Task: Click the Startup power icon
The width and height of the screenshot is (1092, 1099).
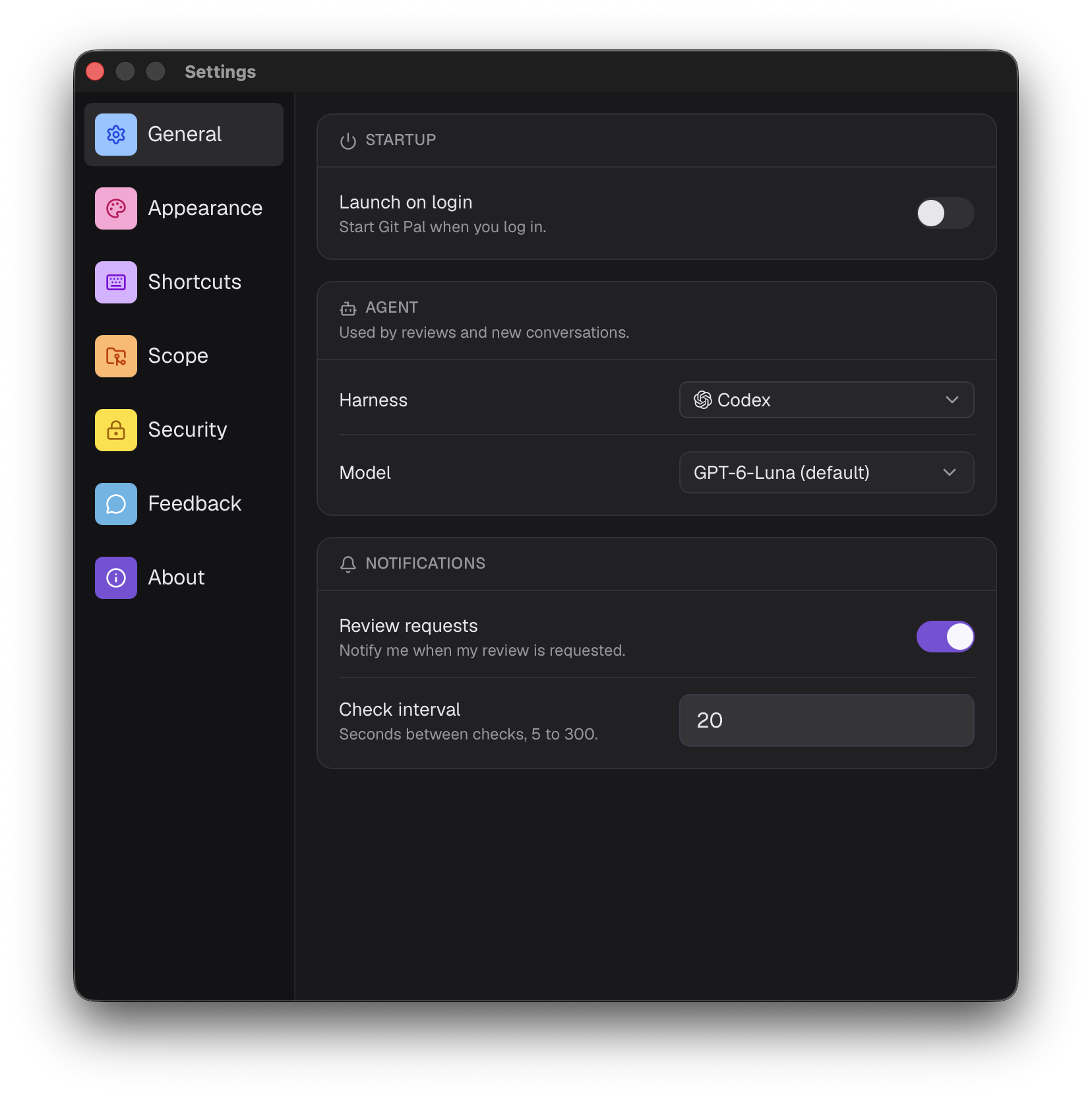Action: pyautogui.click(x=348, y=141)
